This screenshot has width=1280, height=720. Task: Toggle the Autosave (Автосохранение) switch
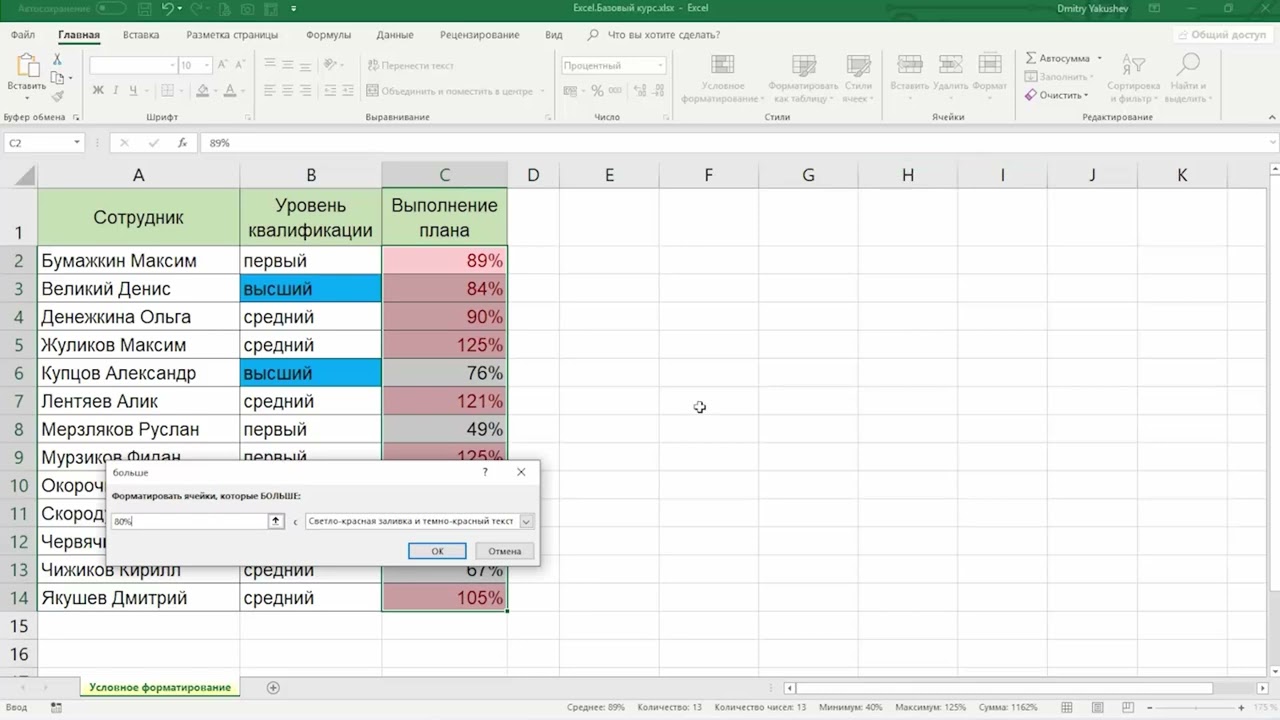110,8
